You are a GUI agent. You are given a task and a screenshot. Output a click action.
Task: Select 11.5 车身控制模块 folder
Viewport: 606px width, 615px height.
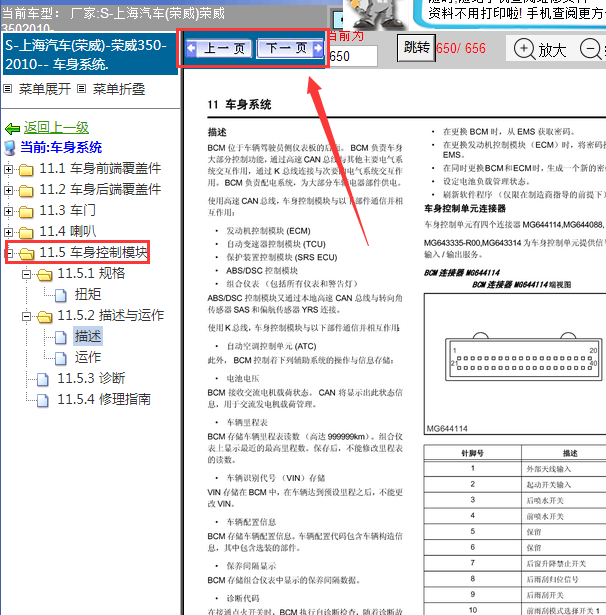[93, 252]
